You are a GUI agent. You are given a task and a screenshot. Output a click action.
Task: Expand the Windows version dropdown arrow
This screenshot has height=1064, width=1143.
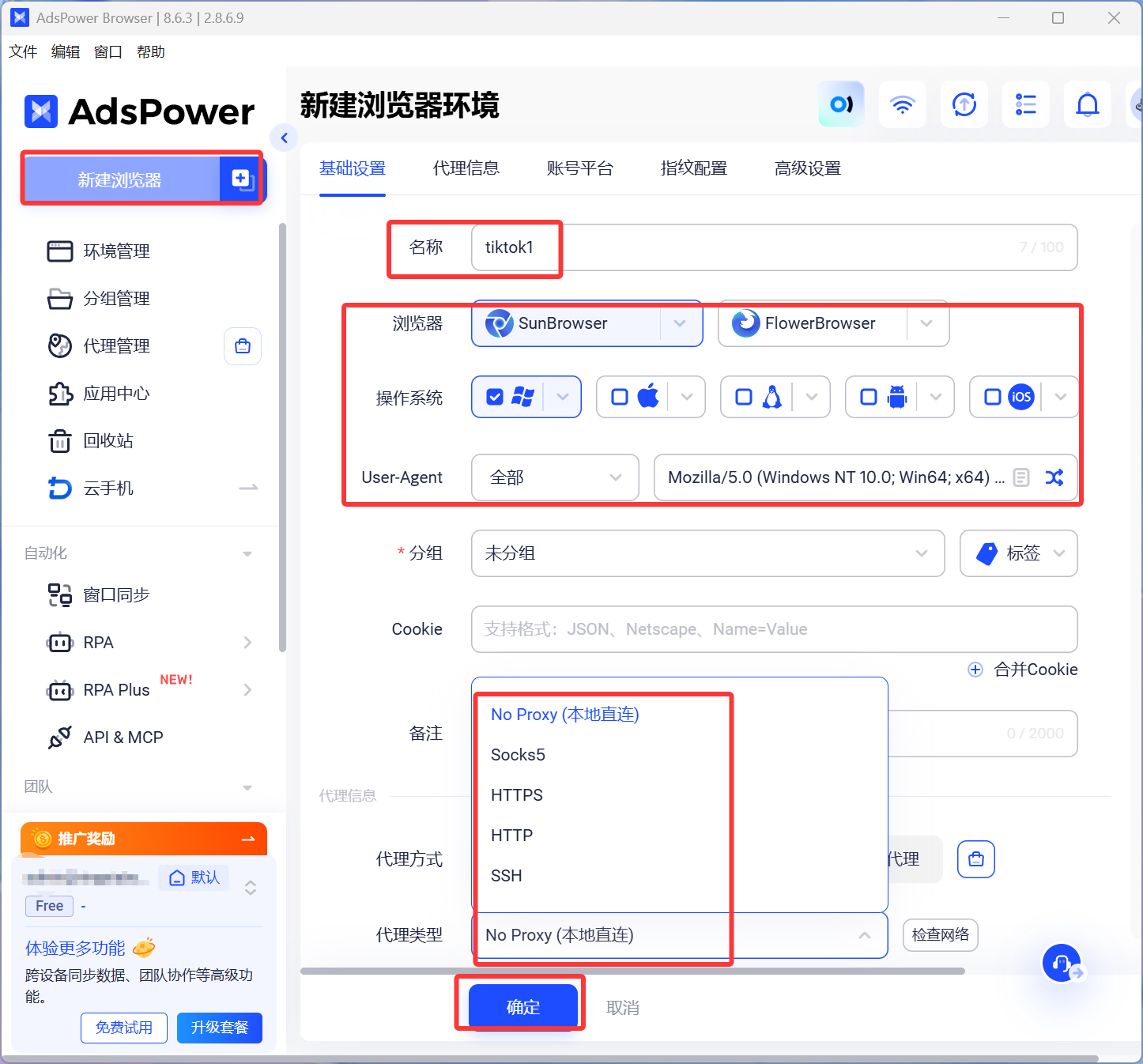[563, 397]
